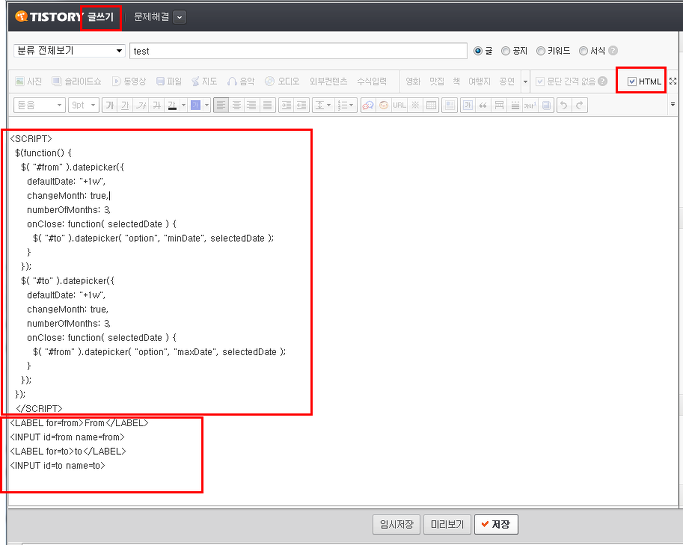Click the 저장 save button
This screenshot has width=683, height=545.
[x=496, y=524]
